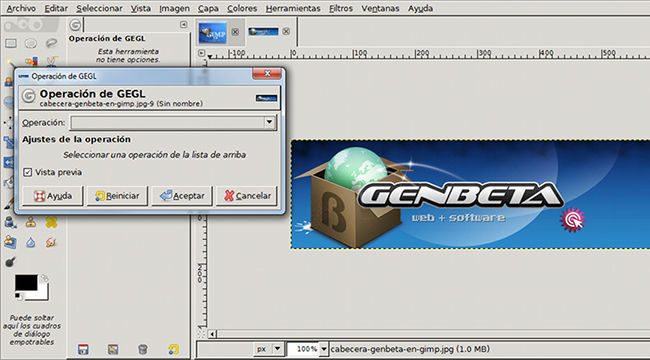Open the Ayuda menu in menu bar
The height and width of the screenshot is (360, 650).
click(420, 8)
